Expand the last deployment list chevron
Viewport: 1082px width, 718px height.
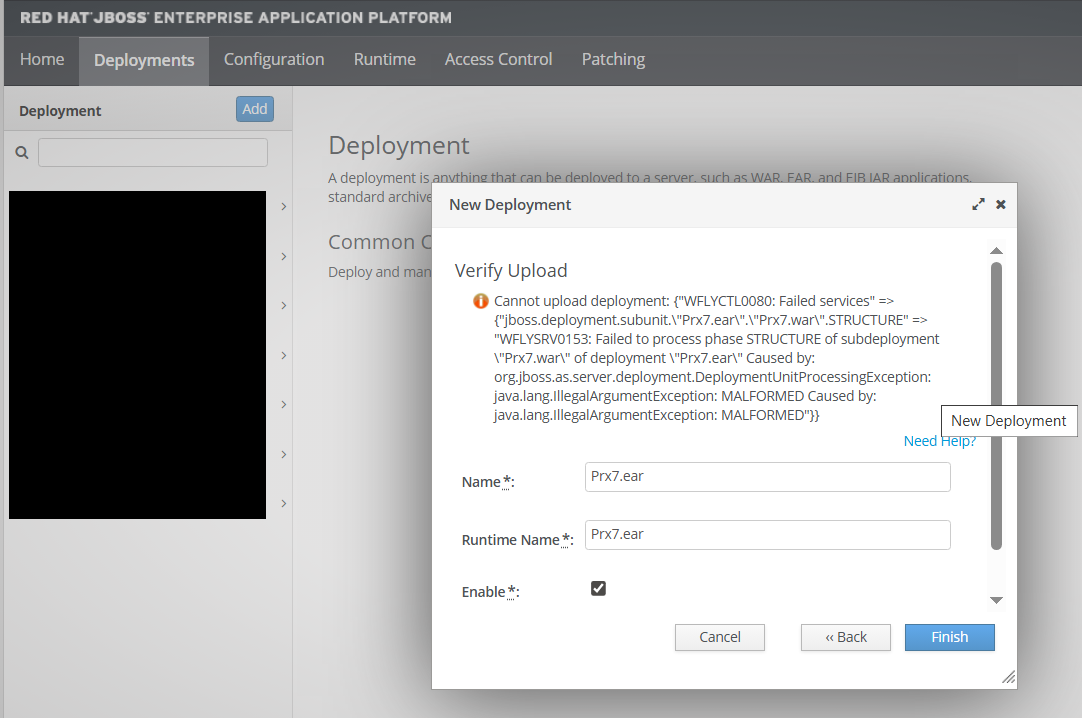tap(284, 504)
